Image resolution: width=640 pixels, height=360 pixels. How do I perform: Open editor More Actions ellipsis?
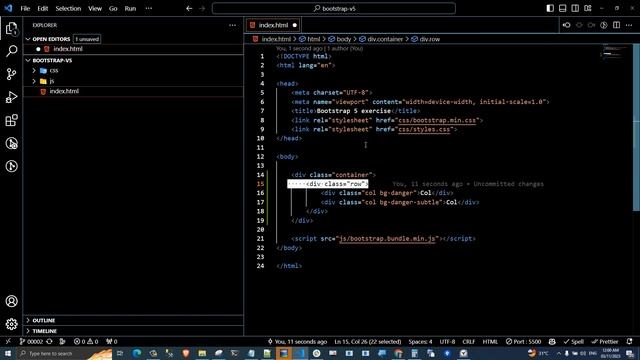(x=629, y=25)
